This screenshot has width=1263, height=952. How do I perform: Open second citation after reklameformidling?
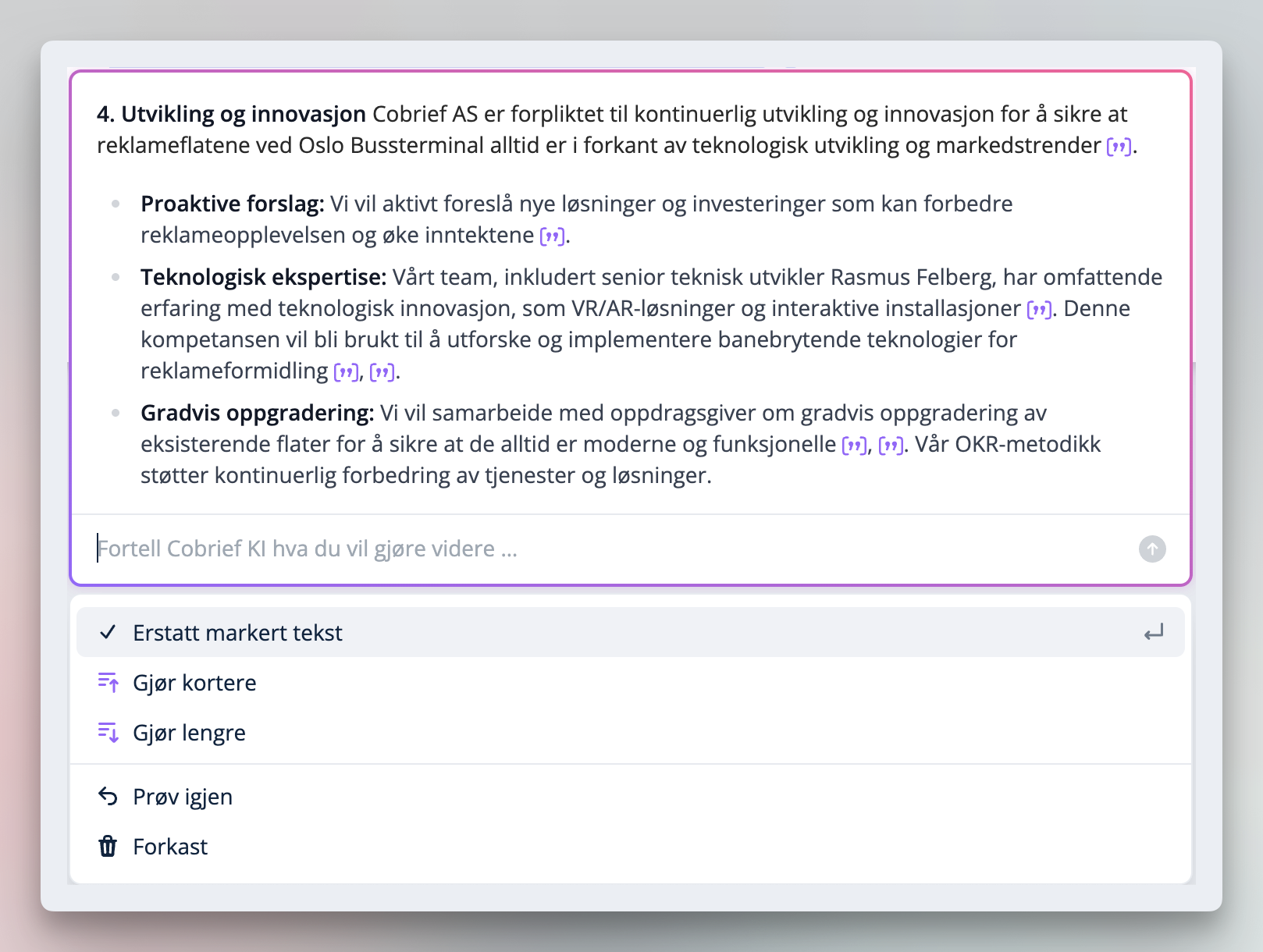click(382, 371)
